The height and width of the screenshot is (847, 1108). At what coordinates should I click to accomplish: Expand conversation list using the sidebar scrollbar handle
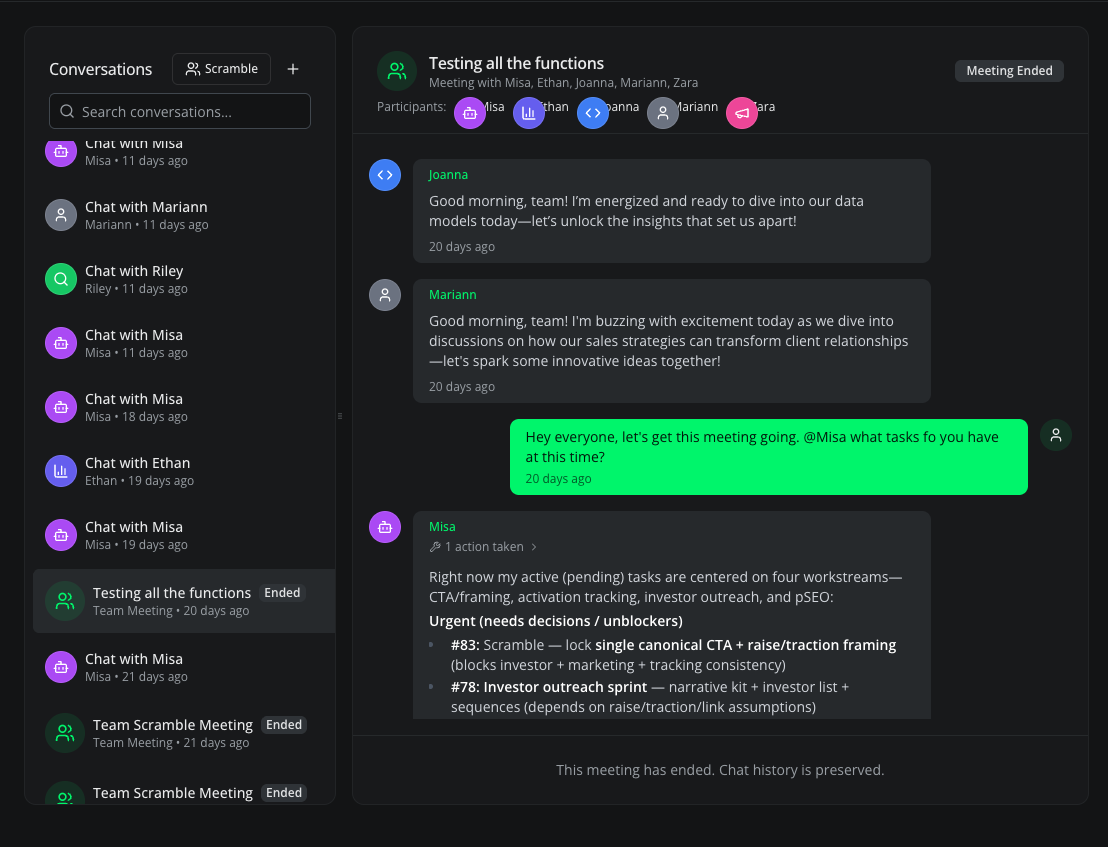[340, 414]
